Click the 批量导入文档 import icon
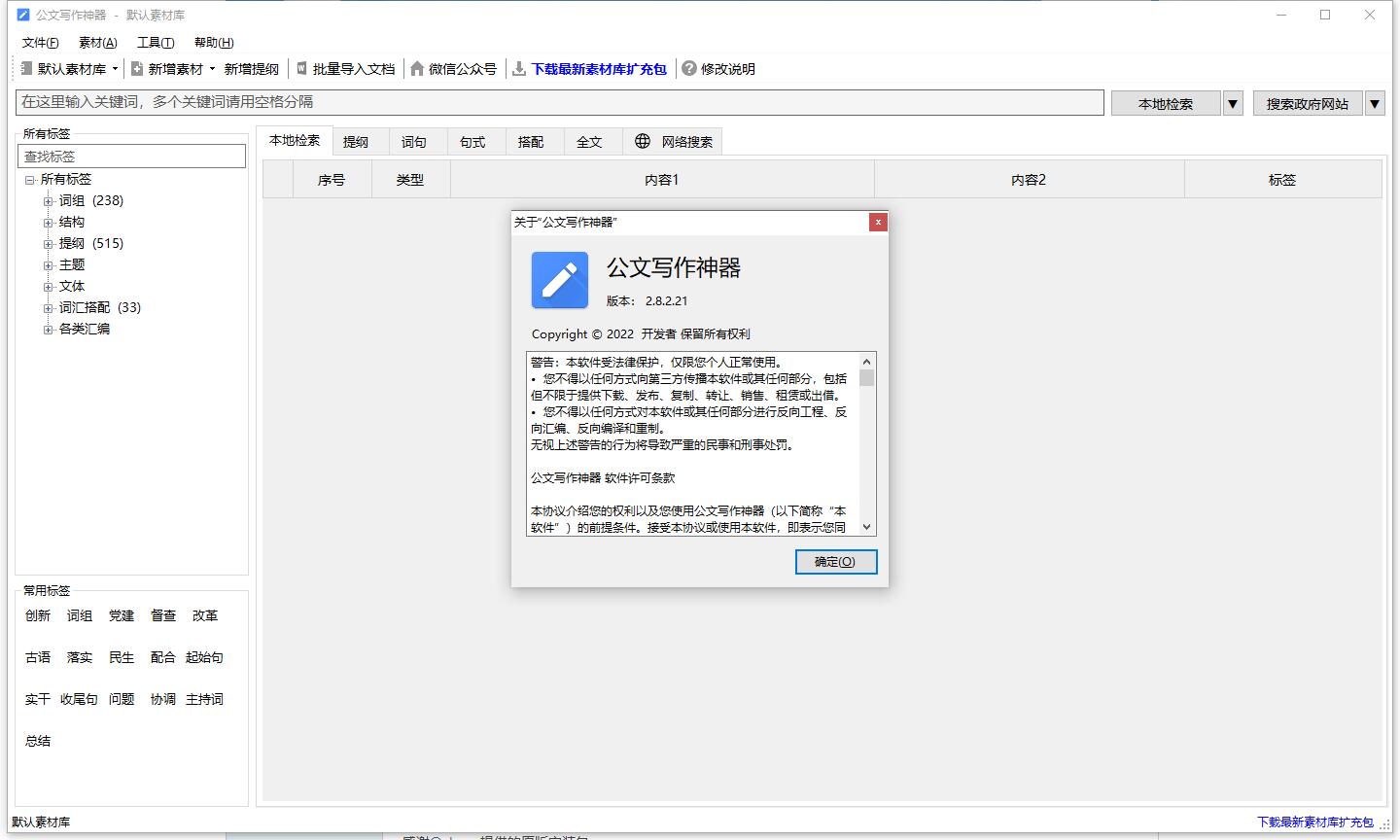The width and height of the screenshot is (1400, 840). tap(302, 69)
